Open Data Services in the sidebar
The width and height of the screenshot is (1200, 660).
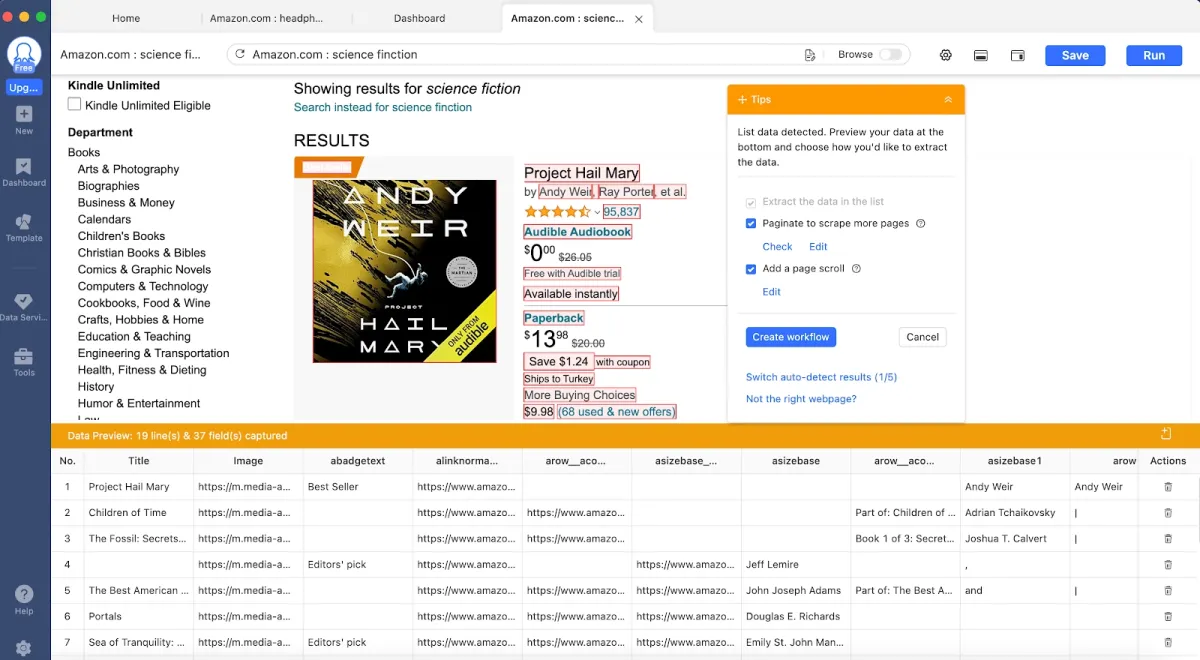[24, 307]
